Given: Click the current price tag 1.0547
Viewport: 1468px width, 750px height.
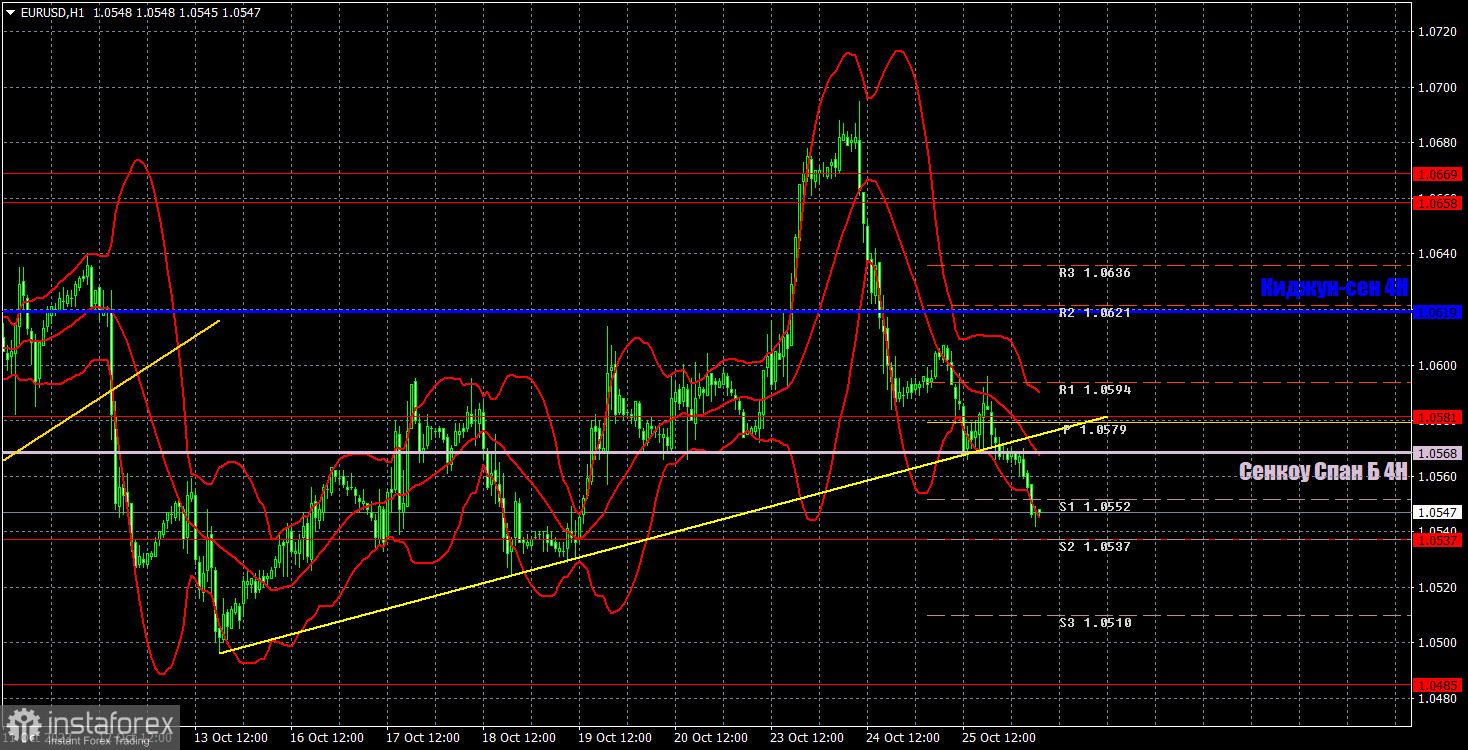Looking at the screenshot, I should (1439, 512).
